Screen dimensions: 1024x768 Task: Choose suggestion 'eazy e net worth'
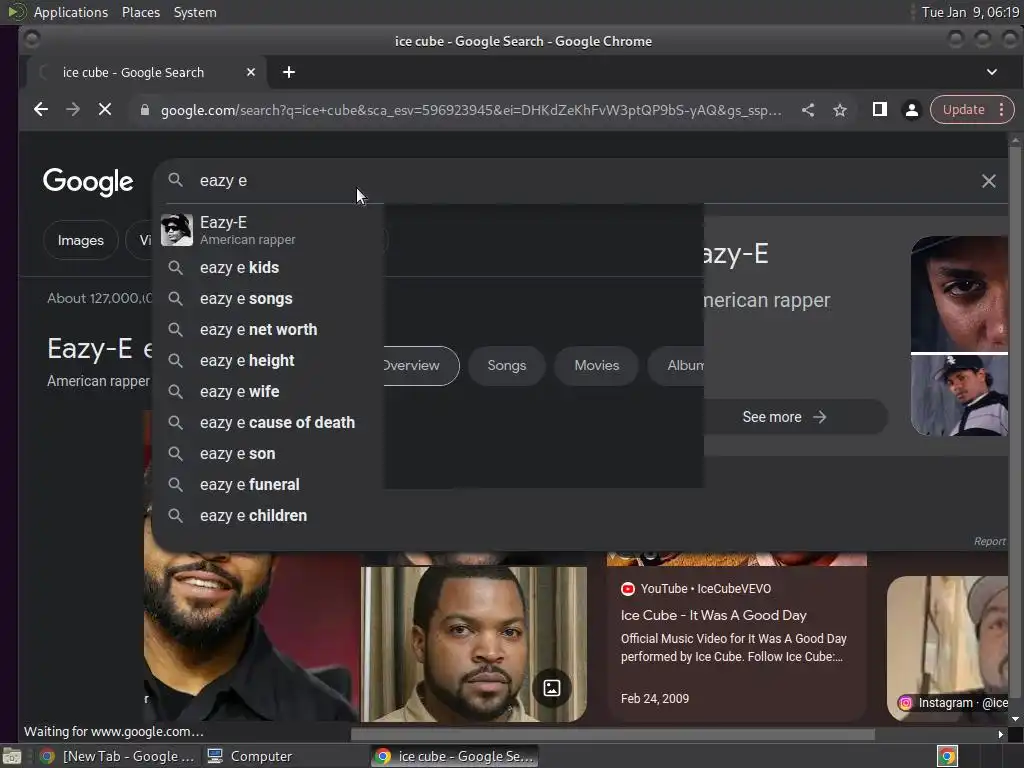tap(268, 330)
